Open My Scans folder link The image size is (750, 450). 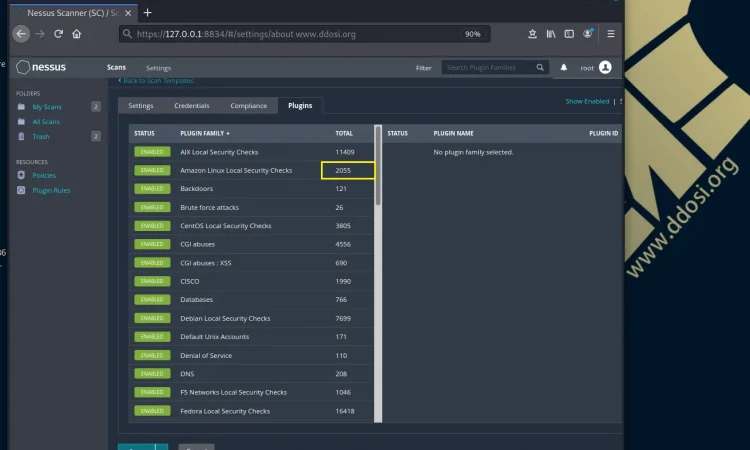pos(47,107)
